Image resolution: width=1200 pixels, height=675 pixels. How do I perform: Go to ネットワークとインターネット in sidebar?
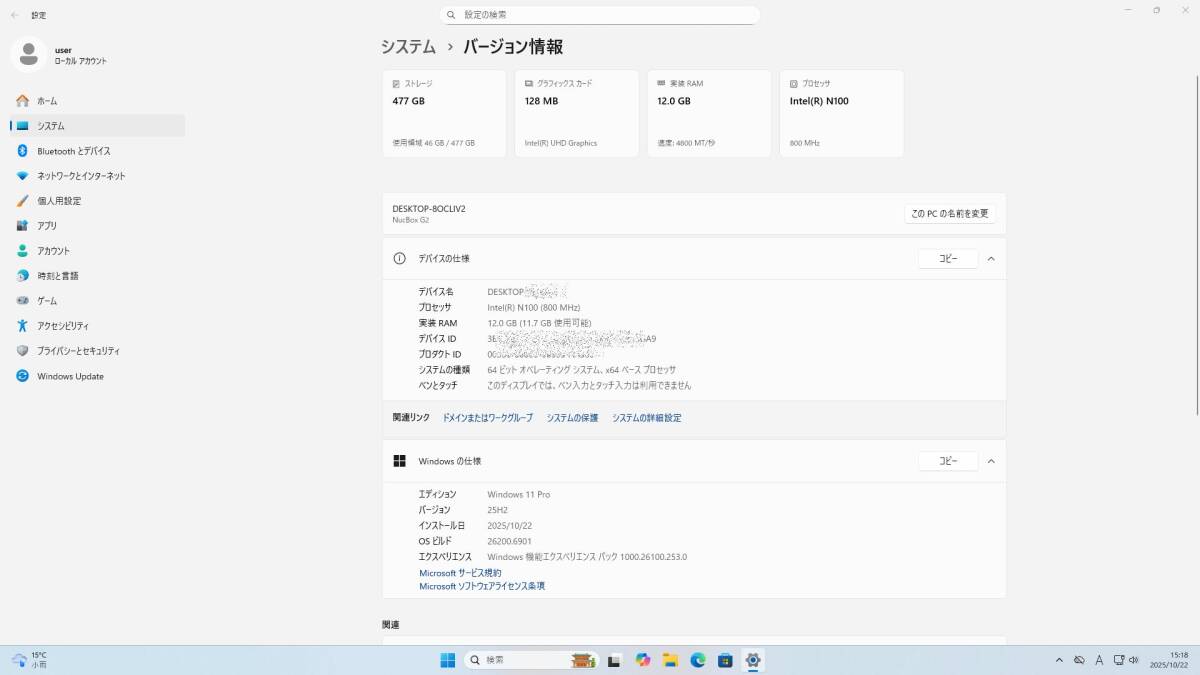81,176
